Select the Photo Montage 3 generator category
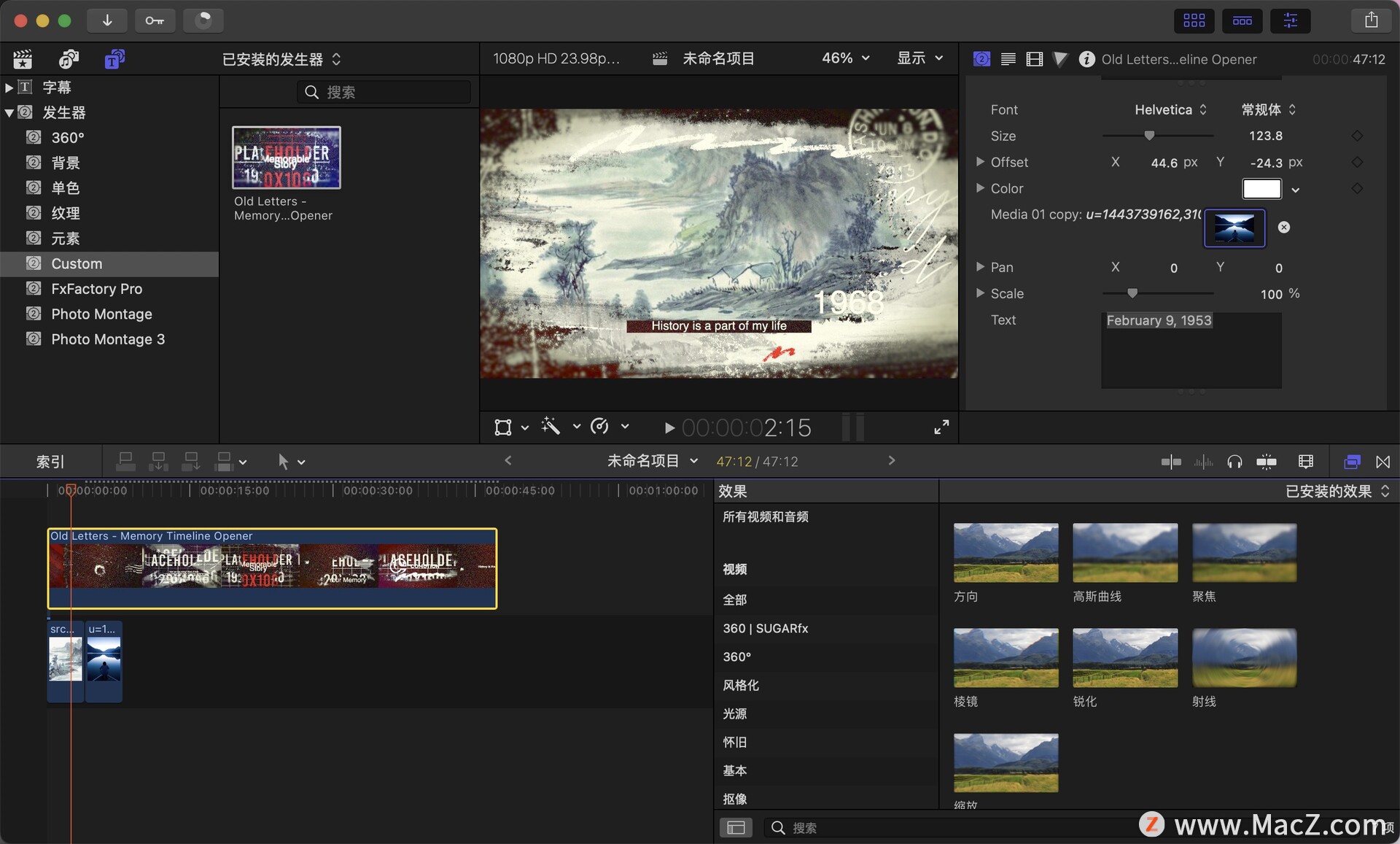The image size is (1400, 844). (108, 339)
